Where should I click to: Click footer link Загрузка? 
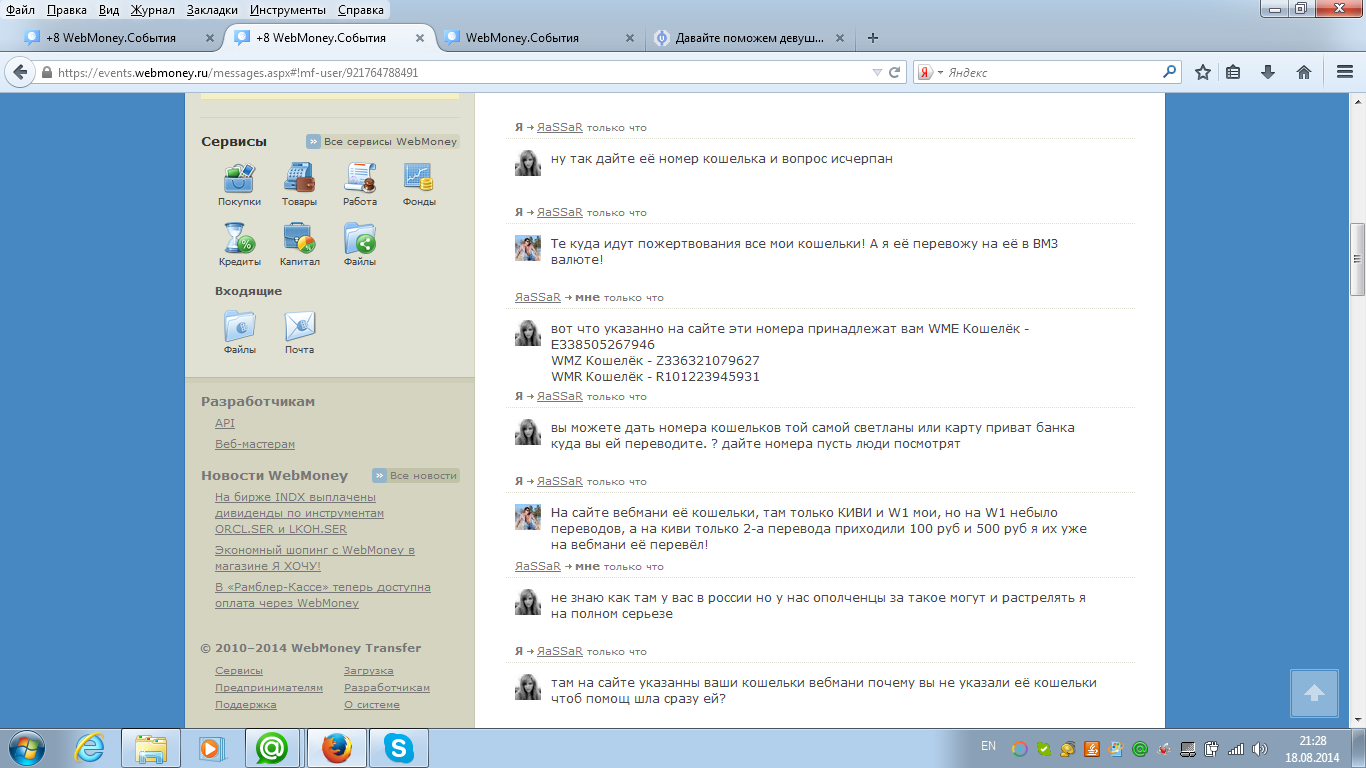(x=369, y=671)
